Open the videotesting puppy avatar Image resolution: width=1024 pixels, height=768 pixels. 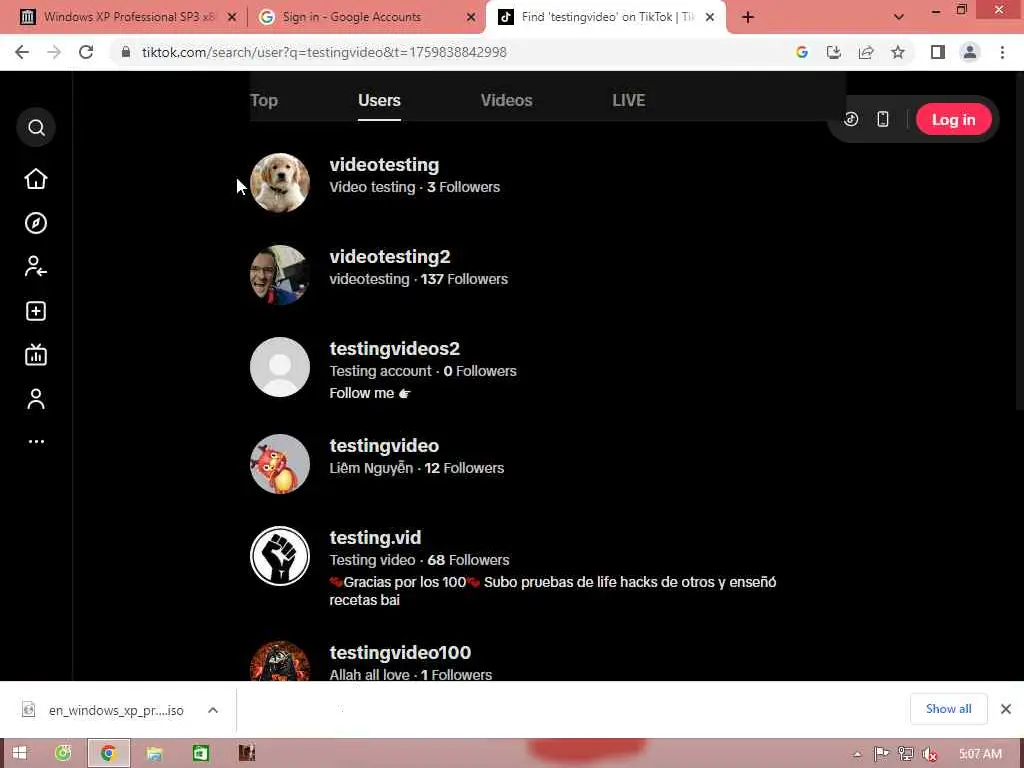(x=280, y=183)
